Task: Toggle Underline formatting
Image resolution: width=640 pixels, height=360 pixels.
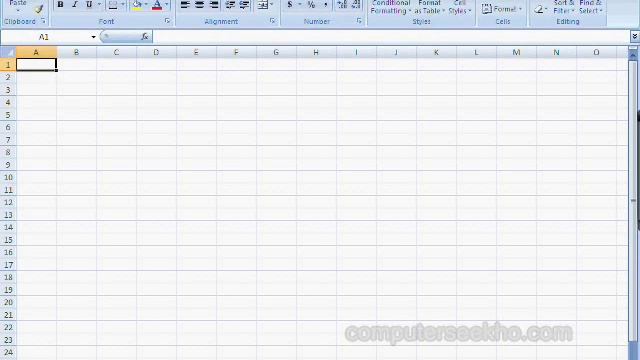Action: coord(89,4)
